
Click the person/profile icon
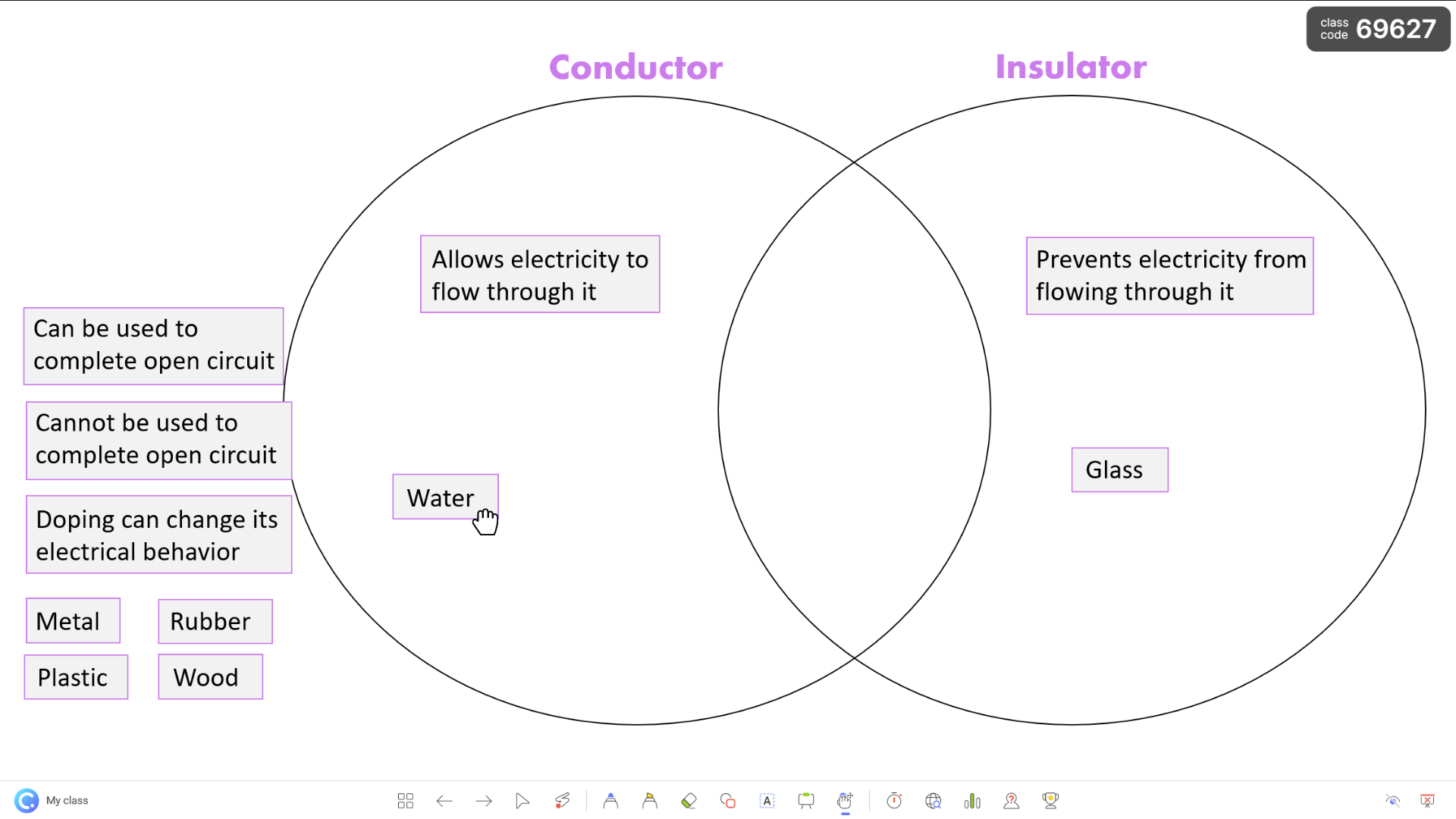coord(1011,800)
